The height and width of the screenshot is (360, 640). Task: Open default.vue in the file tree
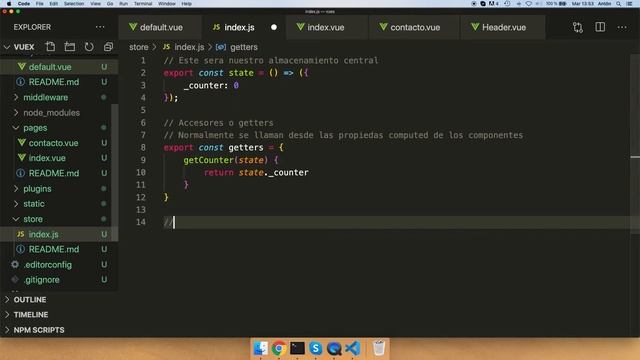[59, 67]
